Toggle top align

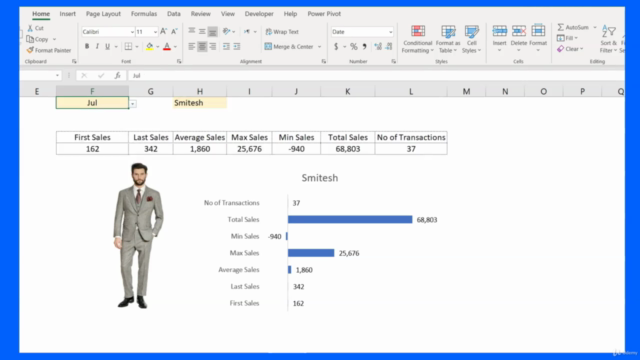pos(191,31)
